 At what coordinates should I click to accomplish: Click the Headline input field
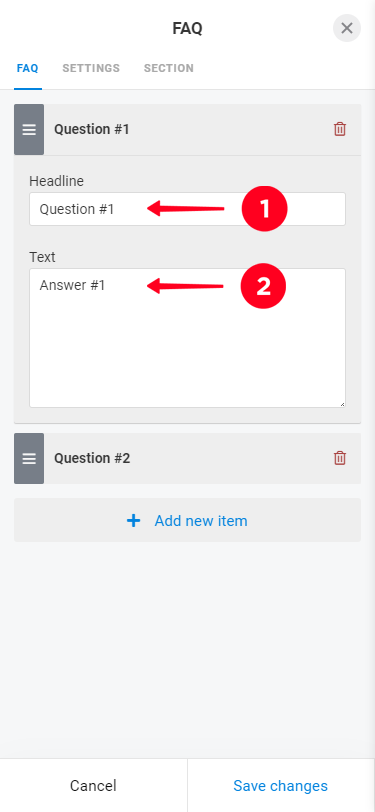click(x=188, y=209)
